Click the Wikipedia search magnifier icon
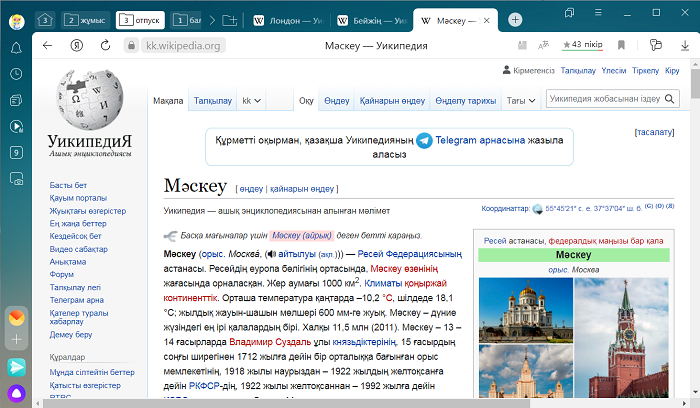The width and height of the screenshot is (700, 408). click(x=669, y=99)
